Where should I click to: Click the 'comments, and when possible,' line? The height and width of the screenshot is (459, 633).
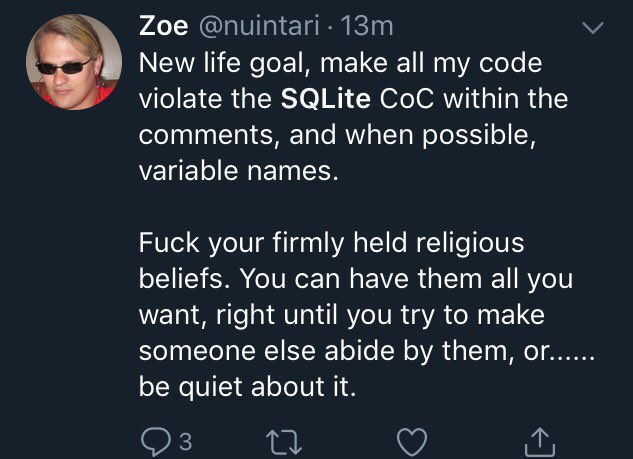pyautogui.click(x=337, y=135)
